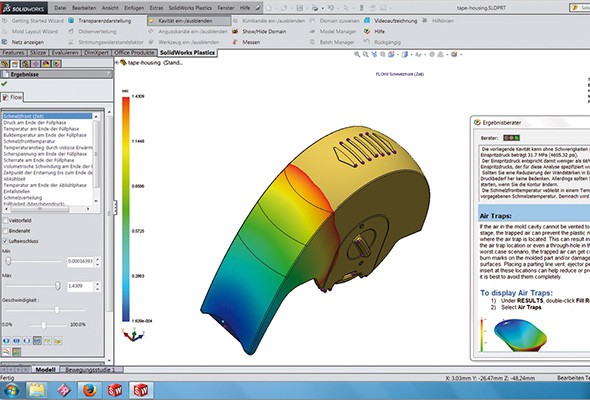Click the print icon in top toolbar
Viewport: 590px width, 400px height.
coord(315,8)
